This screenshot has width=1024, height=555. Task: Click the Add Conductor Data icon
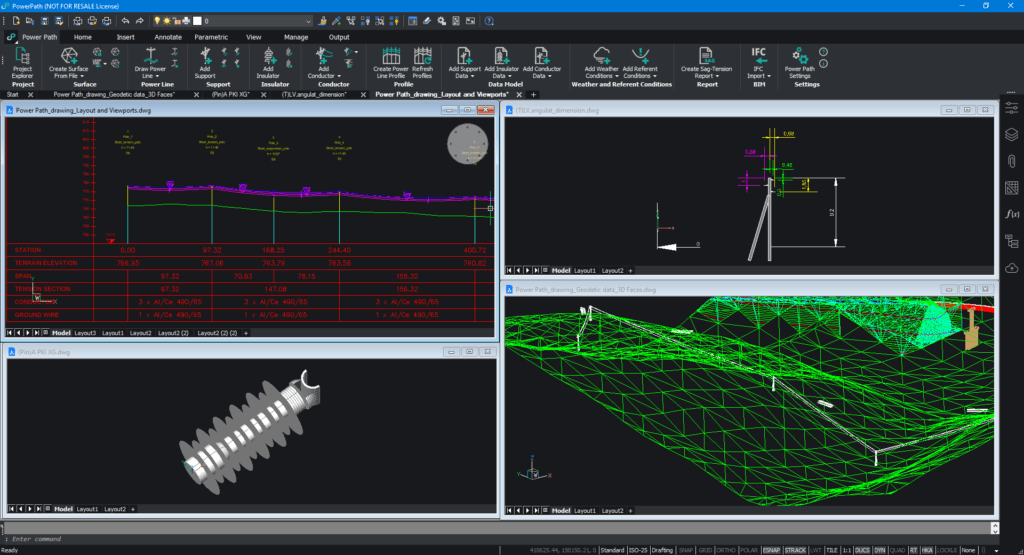[541, 56]
